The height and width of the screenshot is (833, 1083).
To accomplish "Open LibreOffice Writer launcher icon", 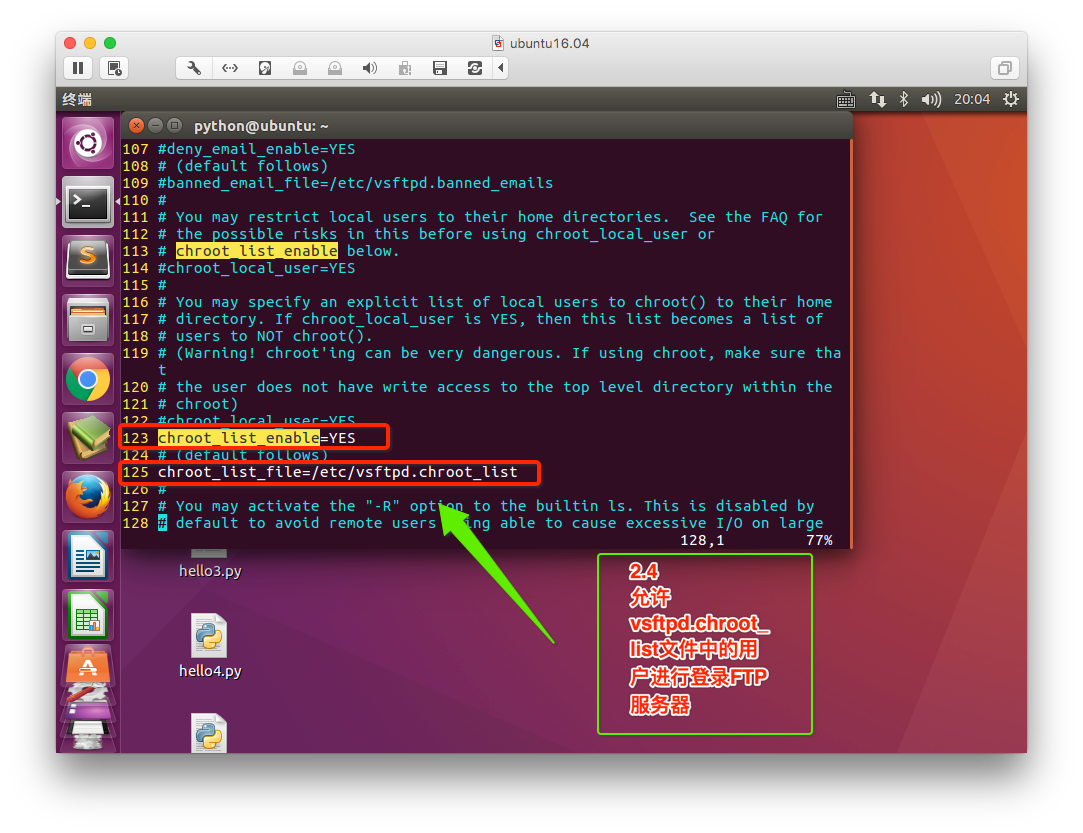I will pyautogui.click(x=88, y=557).
